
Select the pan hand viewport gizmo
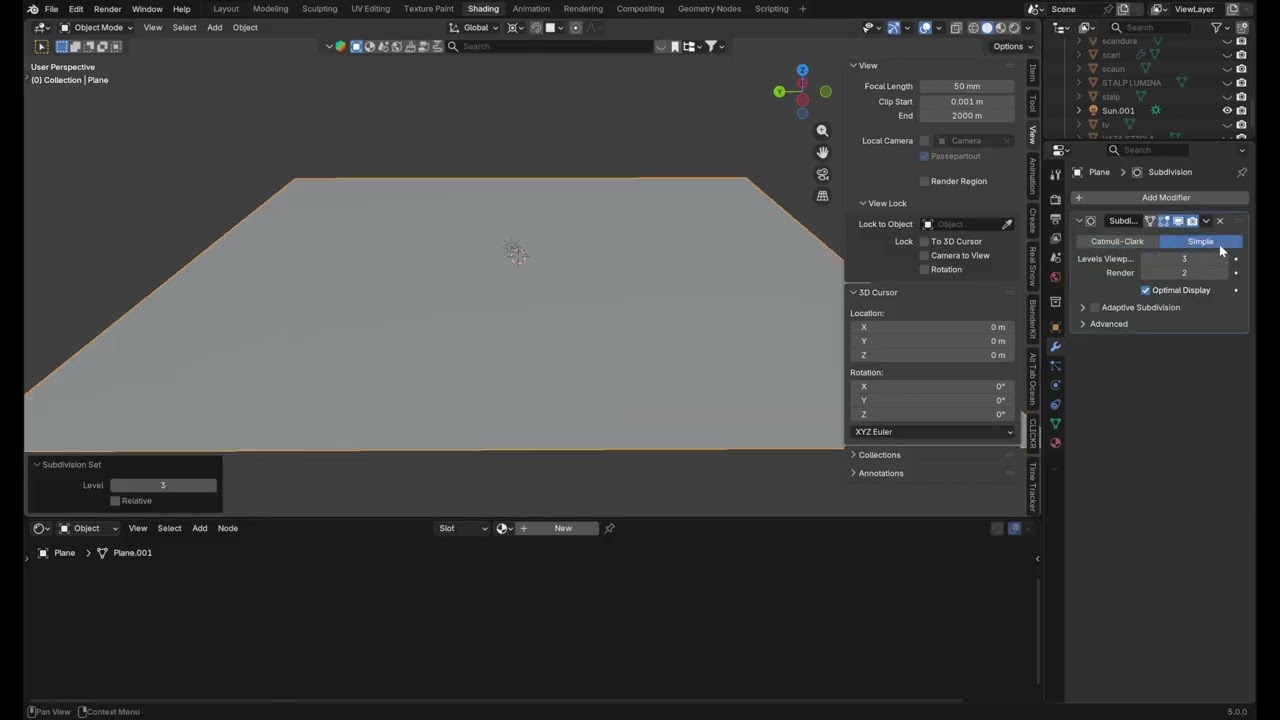822,152
